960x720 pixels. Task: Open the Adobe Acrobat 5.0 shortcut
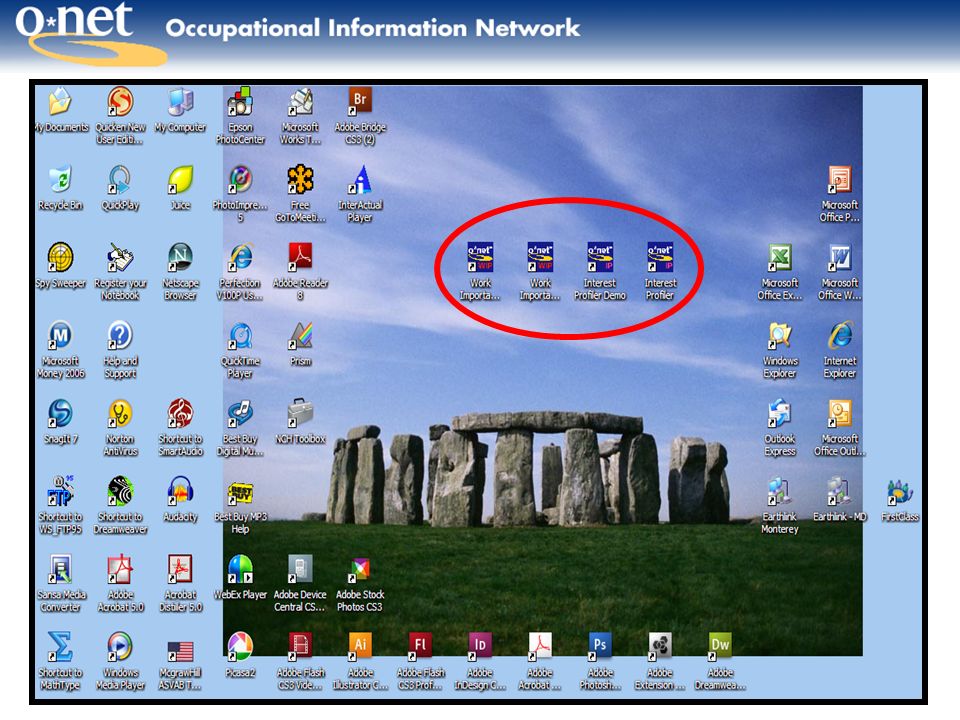click(x=120, y=569)
